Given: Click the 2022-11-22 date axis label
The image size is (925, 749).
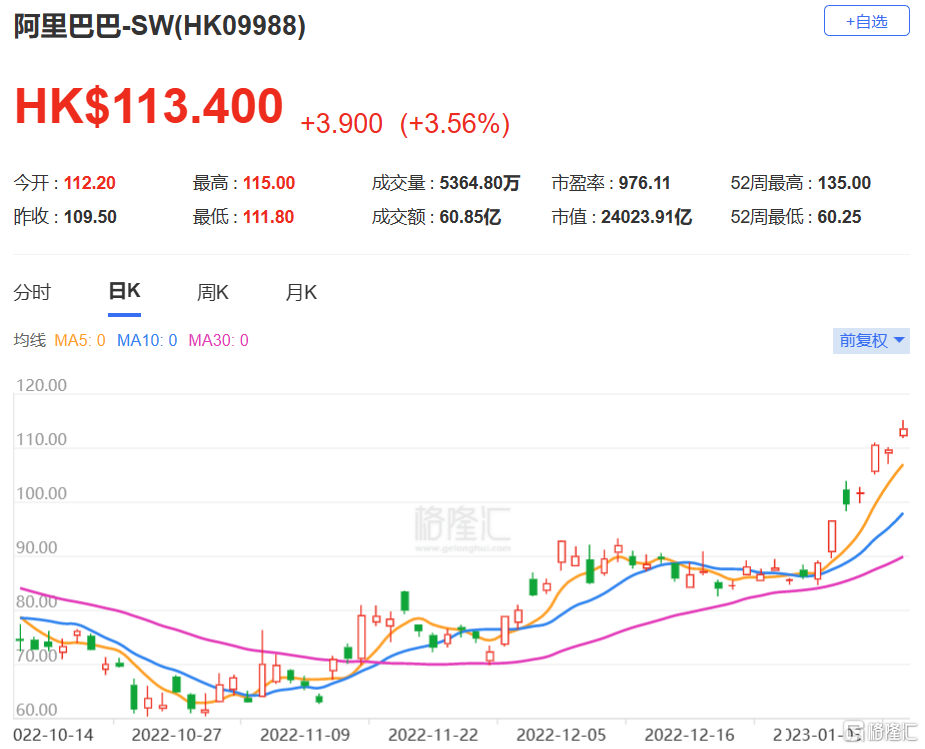Looking at the screenshot, I should pos(433,735).
